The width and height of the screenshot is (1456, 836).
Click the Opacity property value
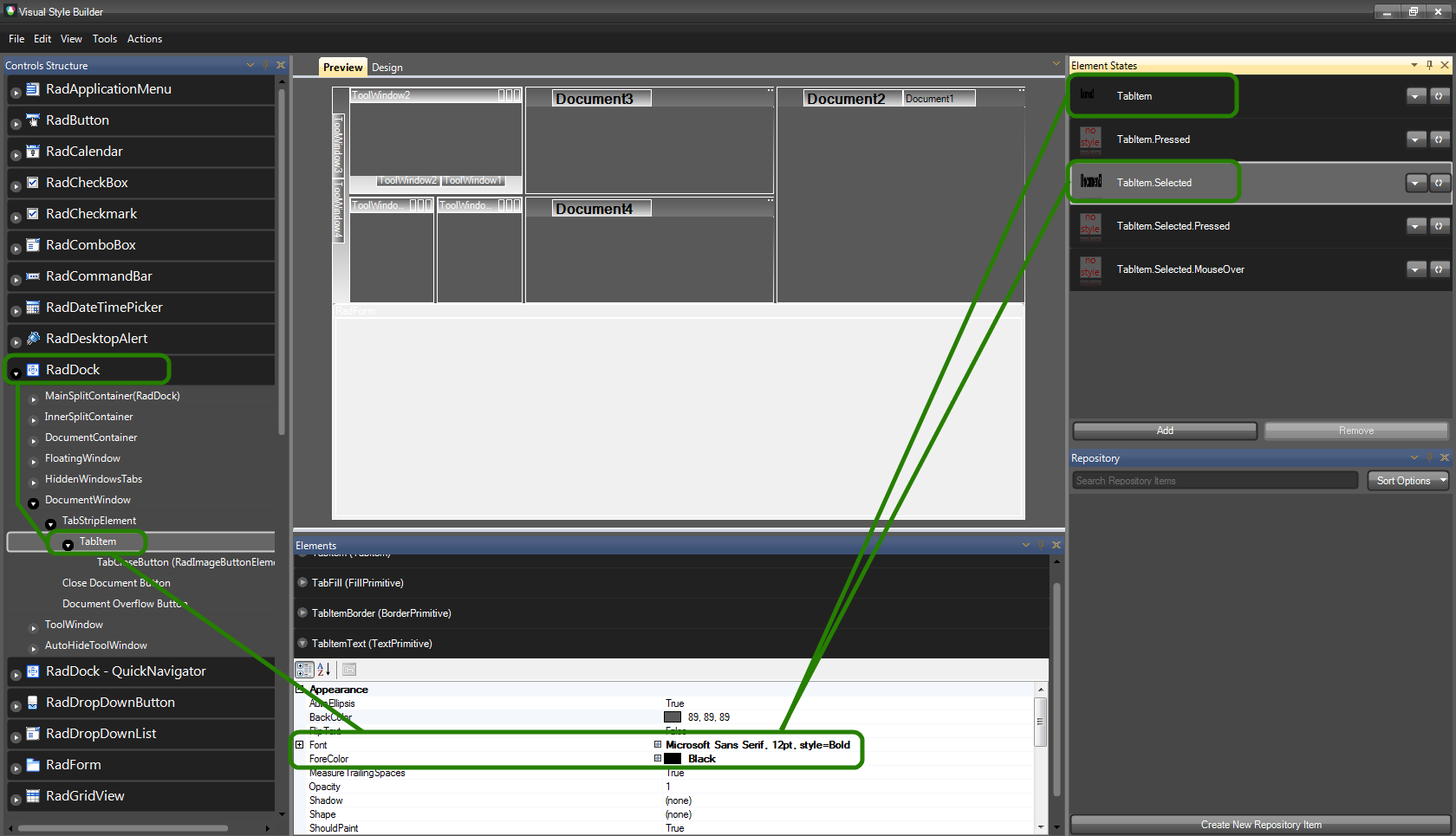click(x=849, y=787)
